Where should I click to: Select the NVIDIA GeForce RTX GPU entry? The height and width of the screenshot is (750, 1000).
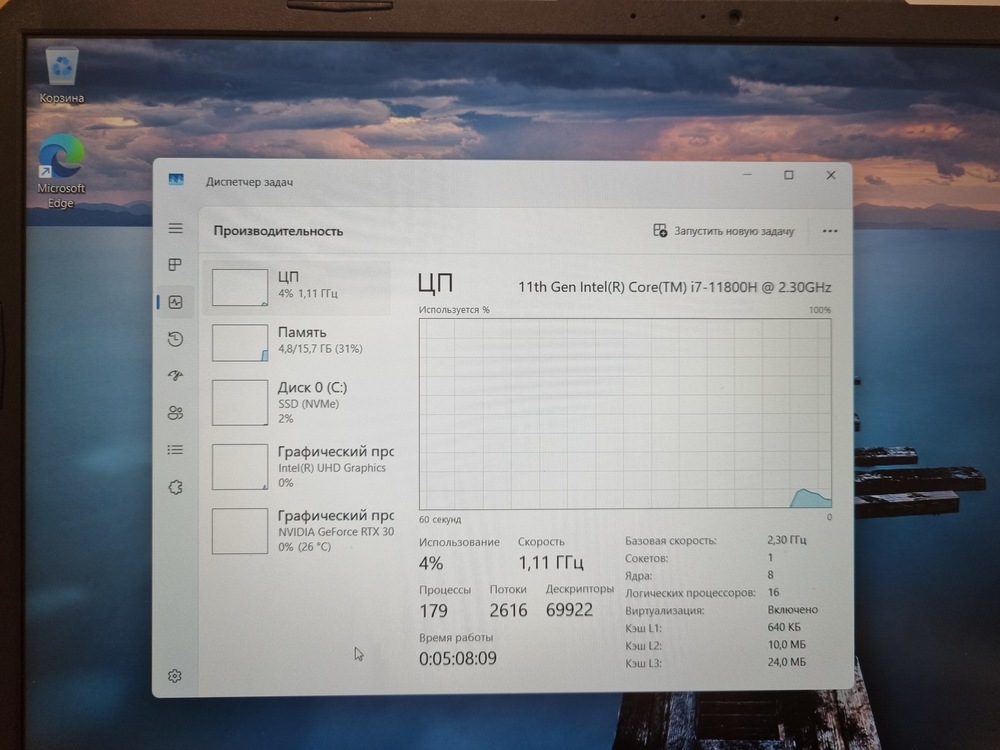tap(297, 531)
